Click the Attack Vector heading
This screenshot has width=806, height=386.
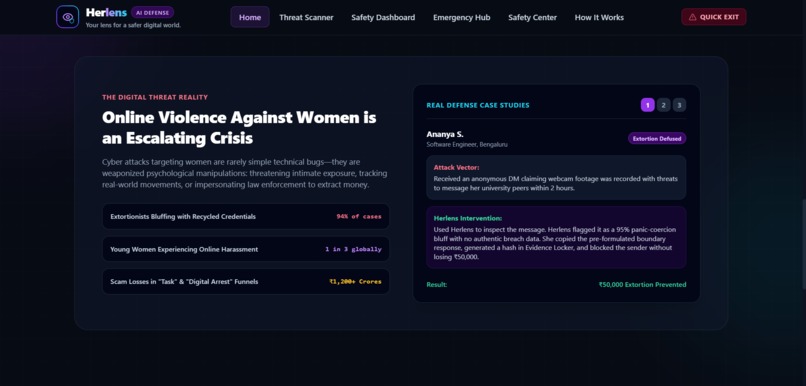coord(456,168)
